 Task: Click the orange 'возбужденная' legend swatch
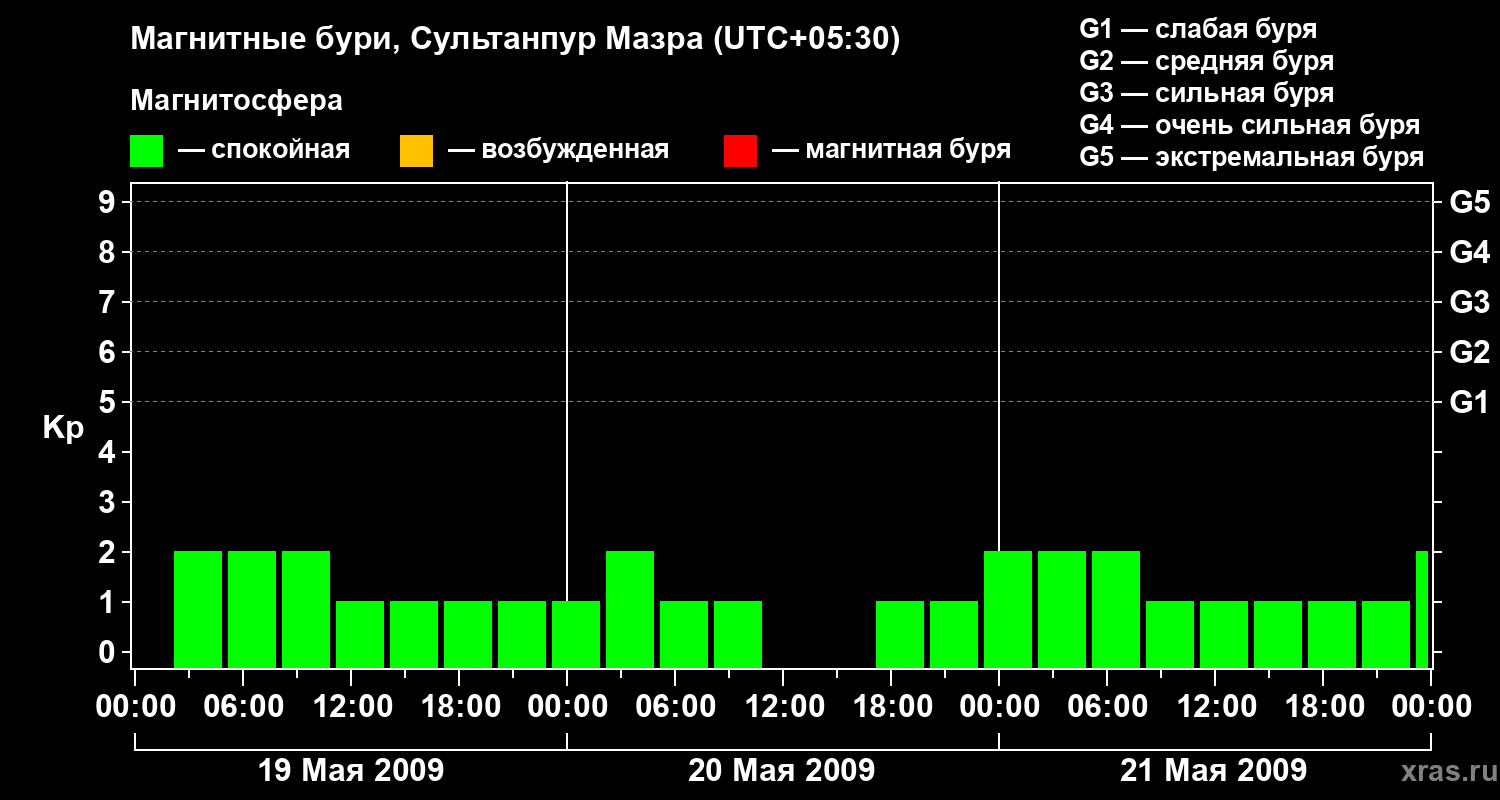tap(416, 151)
